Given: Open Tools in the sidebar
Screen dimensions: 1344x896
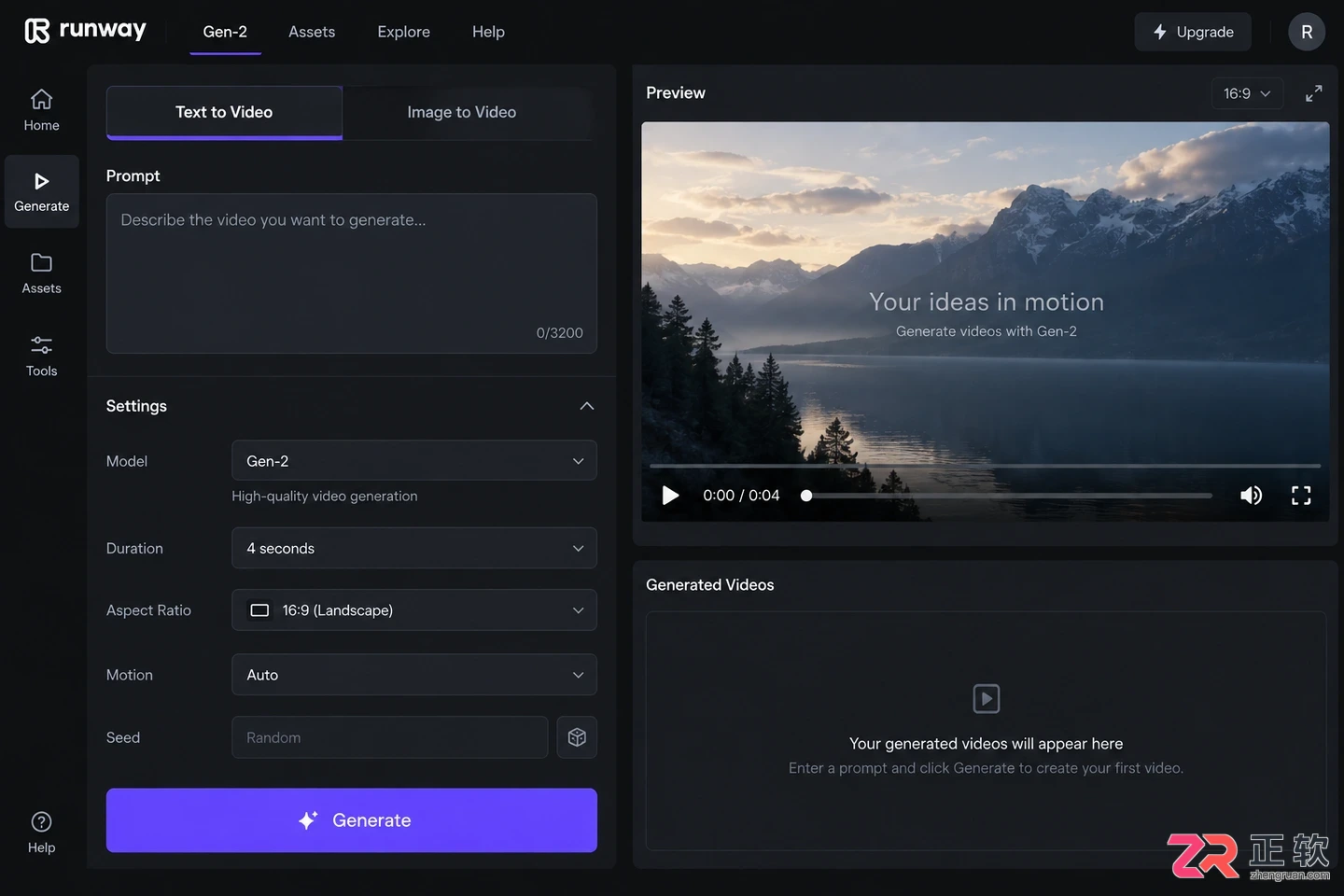Looking at the screenshot, I should tap(41, 357).
